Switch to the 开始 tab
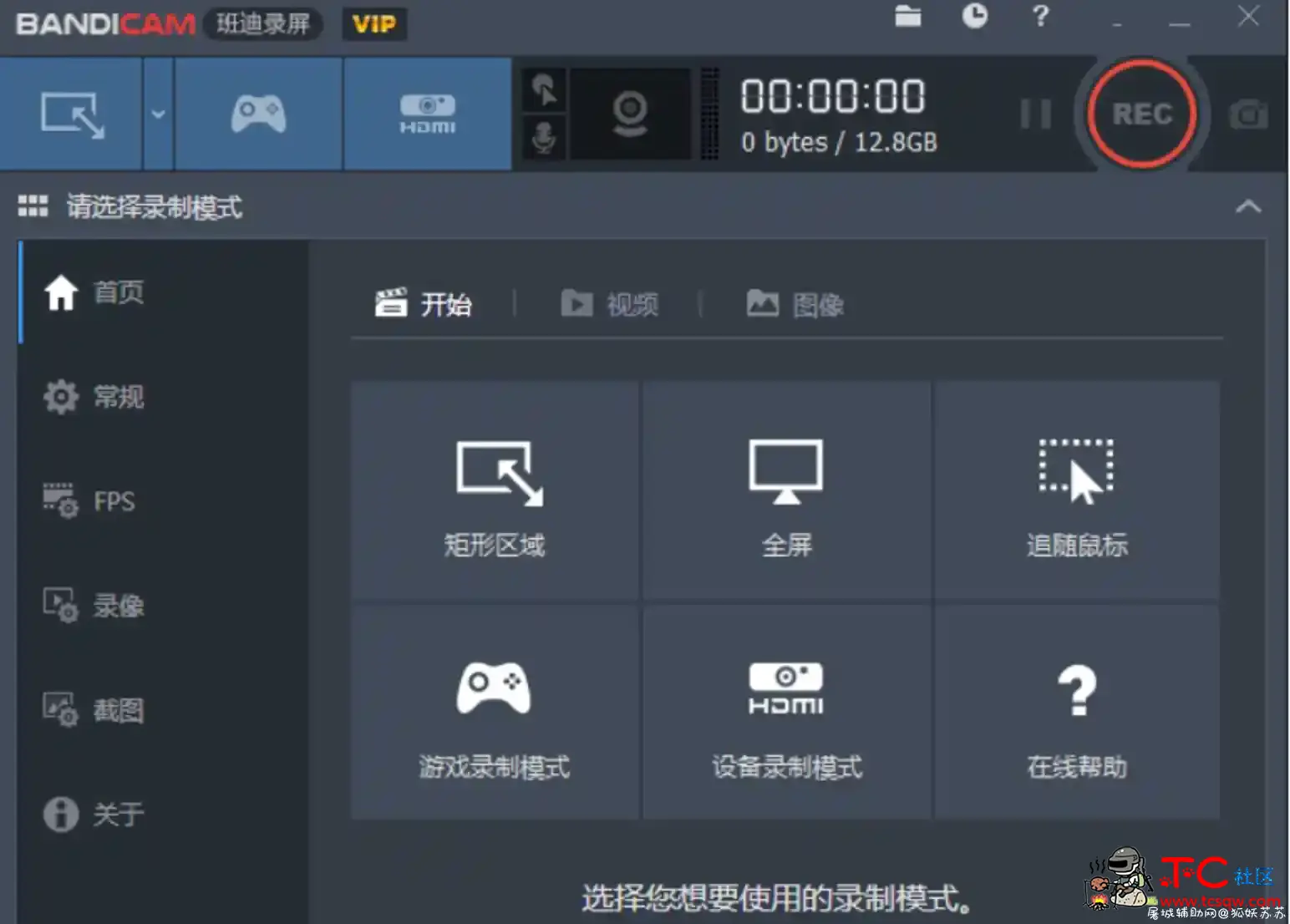The width and height of the screenshot is (1290, 924). pyautogui.click(x=424, y=303)
